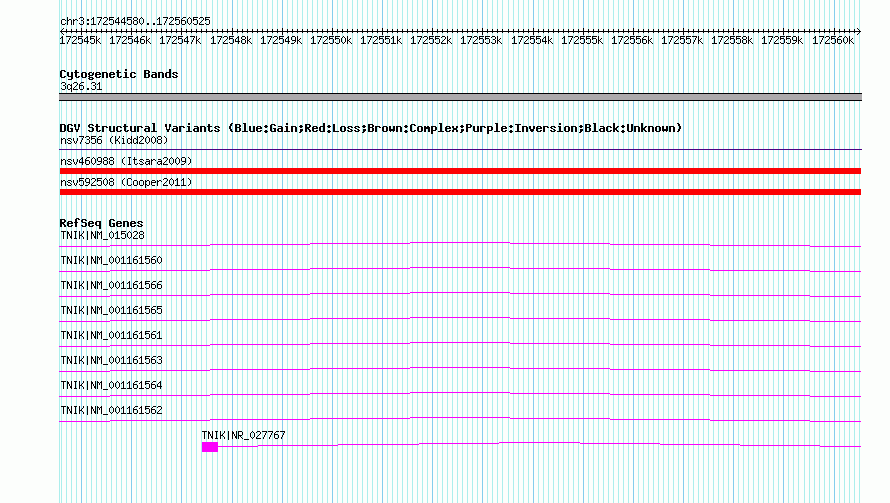The image size is (890, 503).
Task: Click the chr3:172544580..172560525 coordinate label
Action: point(135,21)
